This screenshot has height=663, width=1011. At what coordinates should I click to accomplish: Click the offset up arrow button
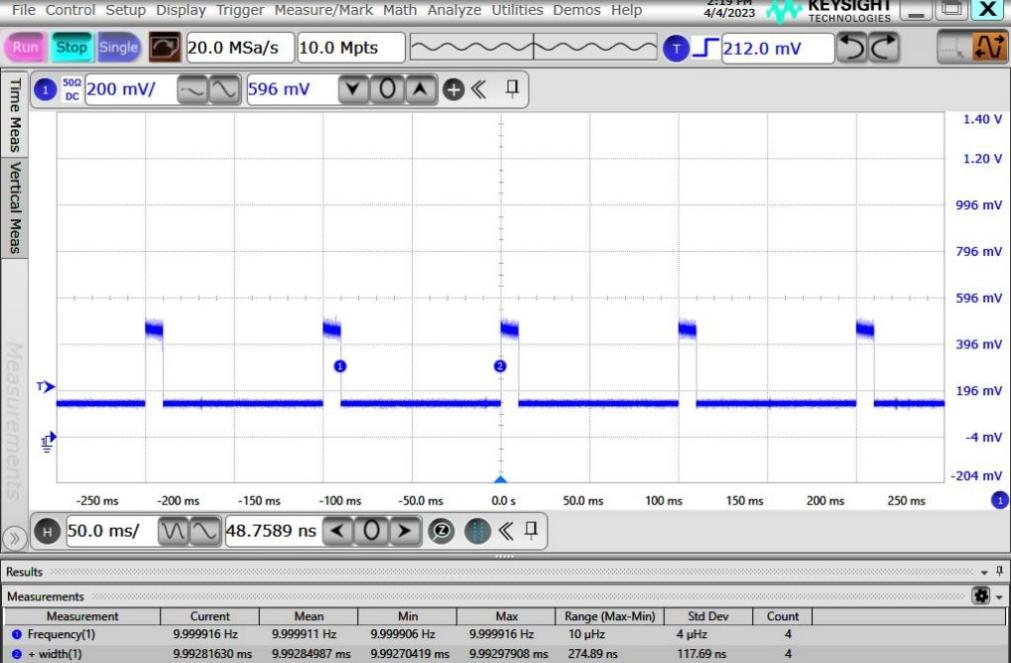(x=420, y=90)
